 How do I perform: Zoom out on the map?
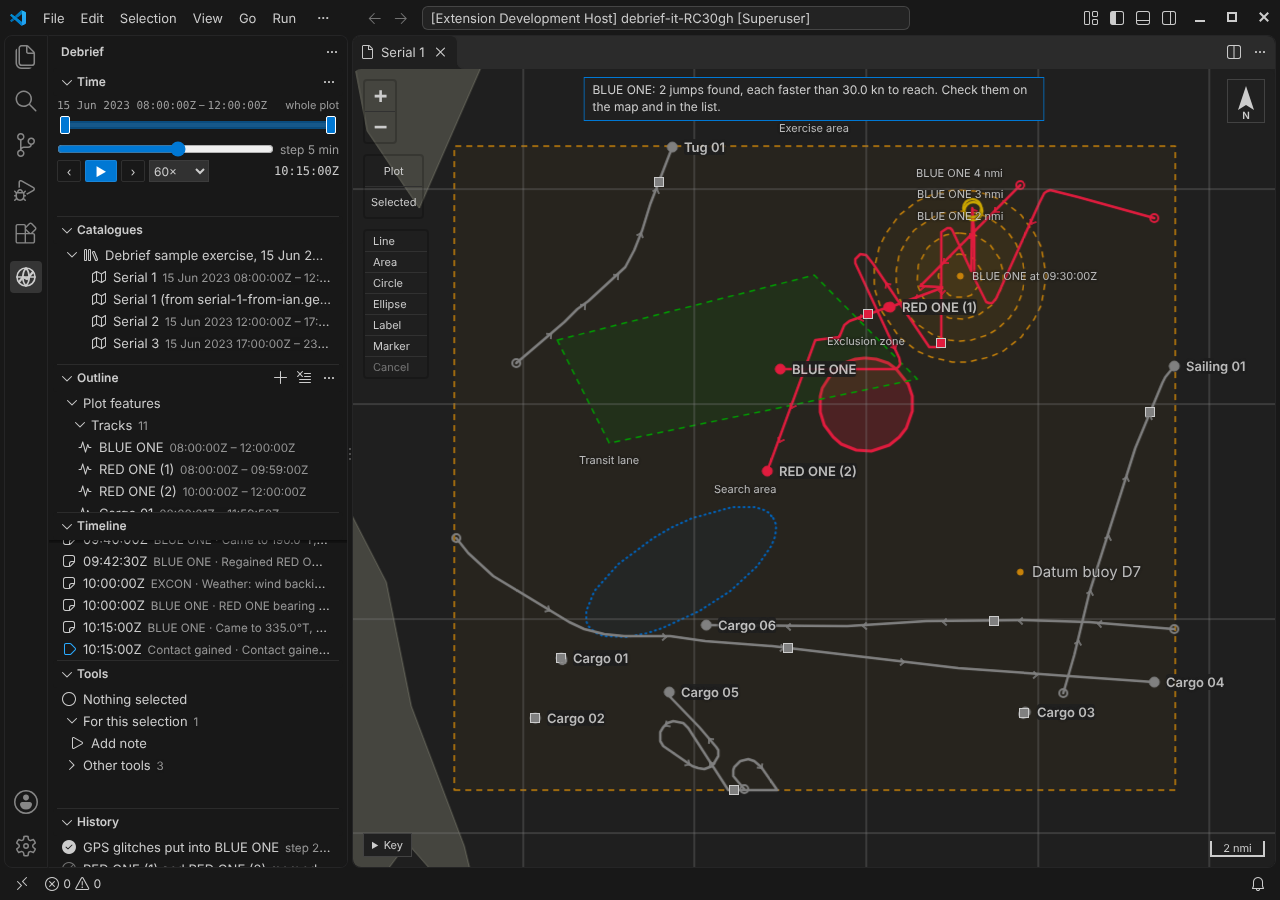pos(380,127)
